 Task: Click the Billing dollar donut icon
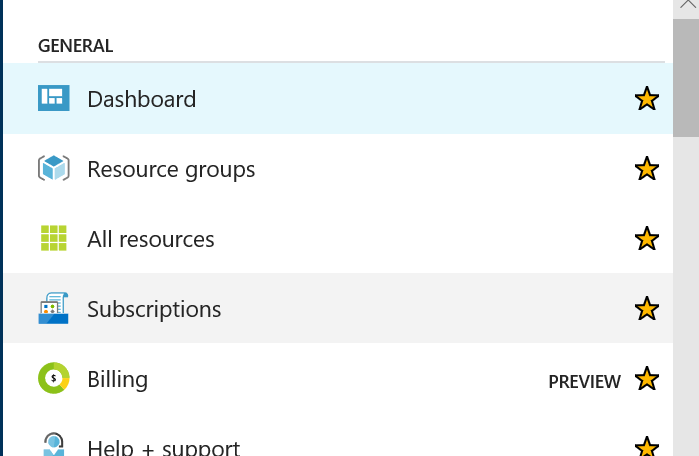pyautogui.click(x=53, y=378)
